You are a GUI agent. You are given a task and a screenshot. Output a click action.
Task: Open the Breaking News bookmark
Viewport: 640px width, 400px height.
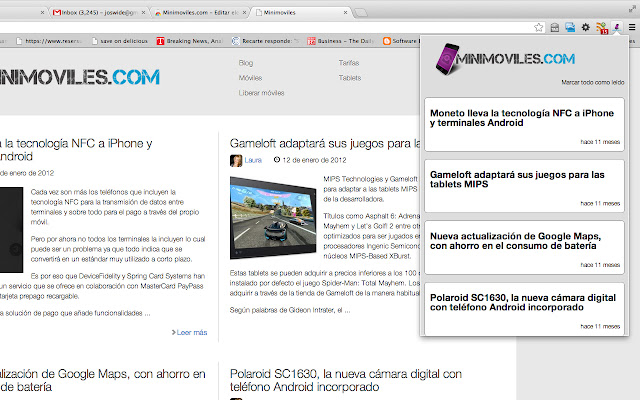click(190, 41)
